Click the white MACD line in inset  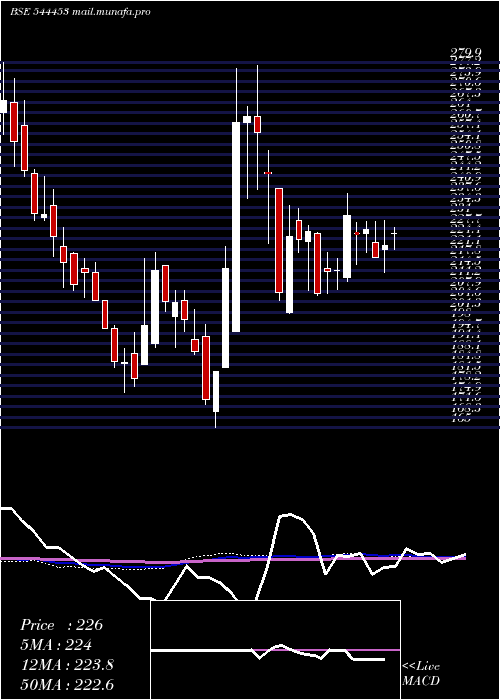201,650
